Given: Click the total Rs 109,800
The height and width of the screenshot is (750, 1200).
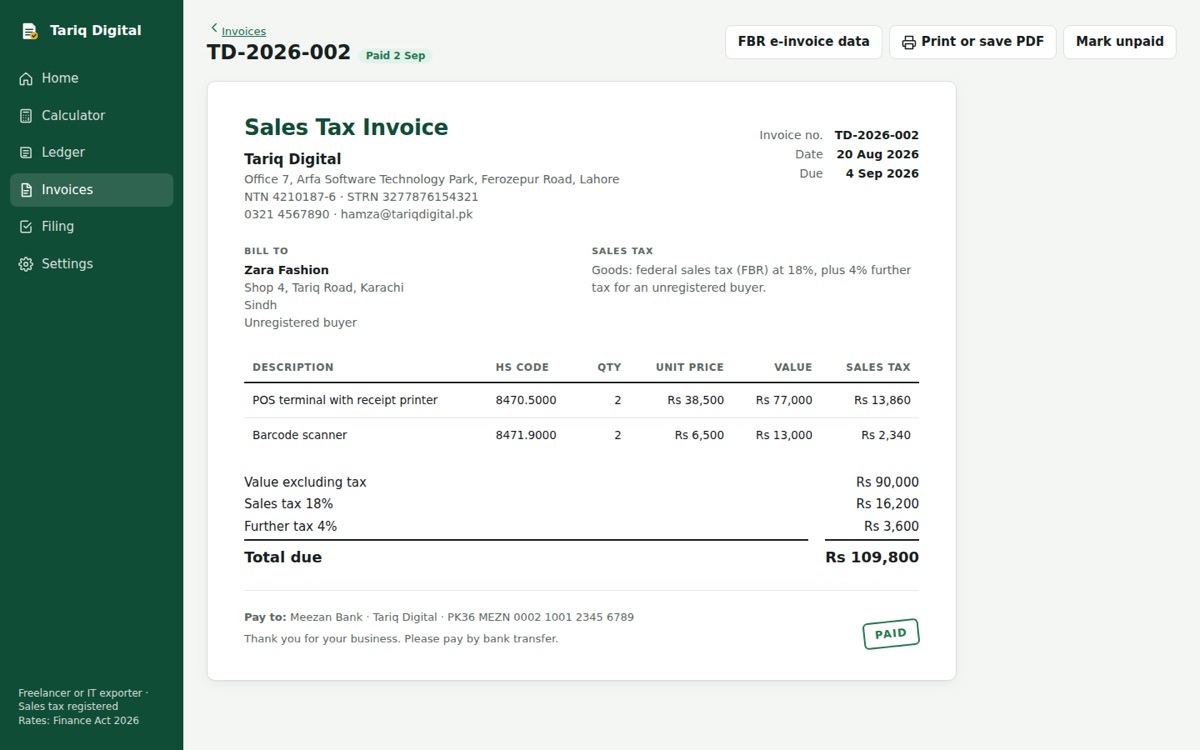Looking at the screenshot, I should [x=872, y=557].
